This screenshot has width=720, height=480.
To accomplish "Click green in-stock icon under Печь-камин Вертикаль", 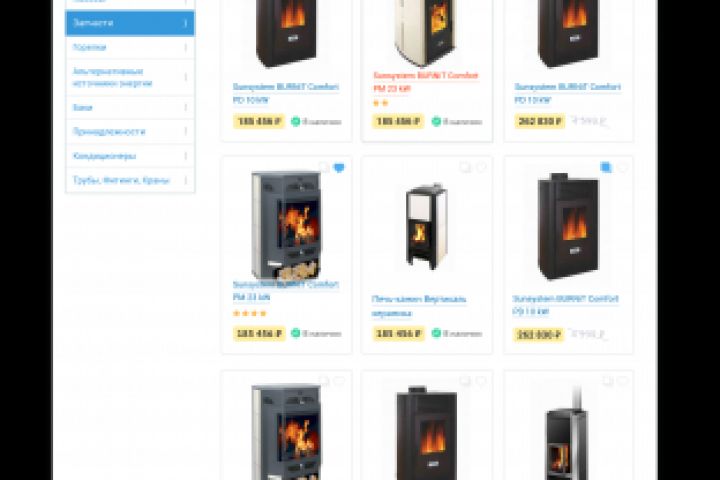I will (436, 333).
